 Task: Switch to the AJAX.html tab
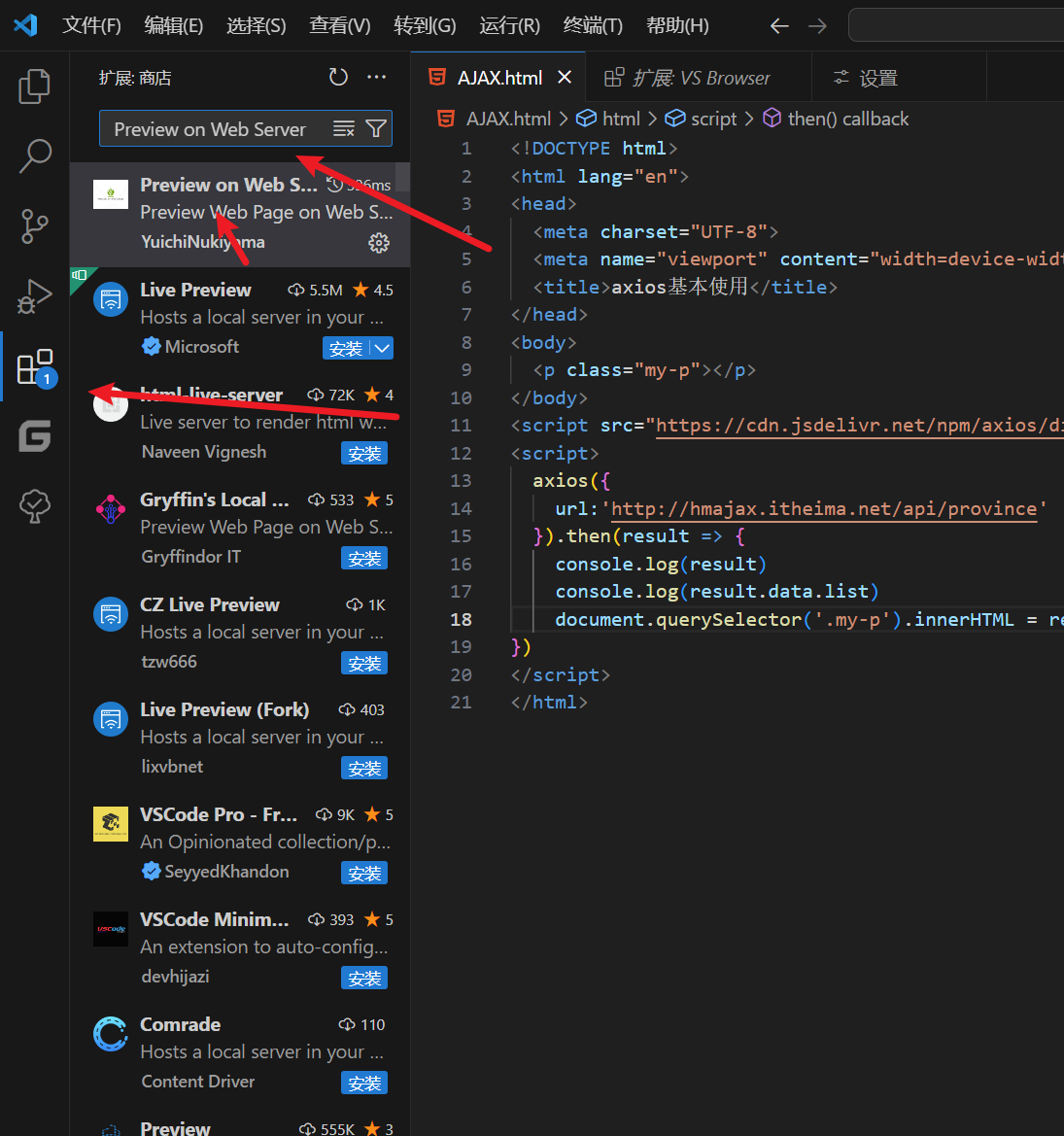coord(498,77)
